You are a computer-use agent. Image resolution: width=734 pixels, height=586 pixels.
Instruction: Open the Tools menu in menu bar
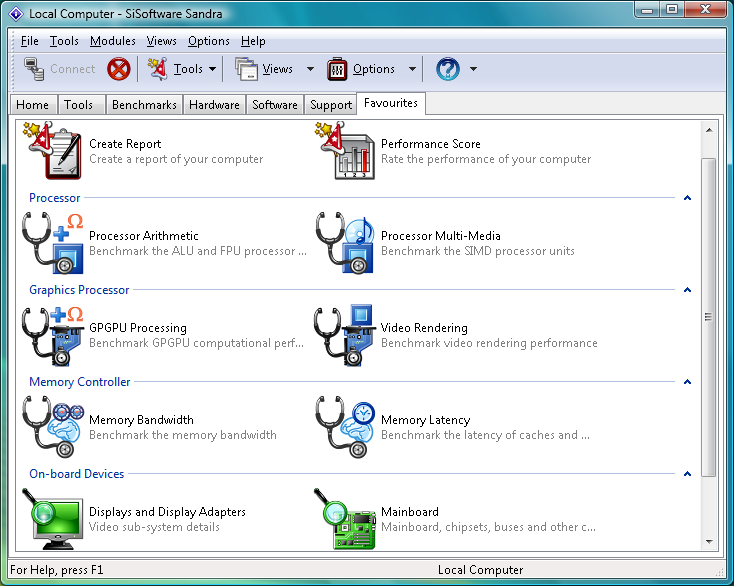coord(64,41)
